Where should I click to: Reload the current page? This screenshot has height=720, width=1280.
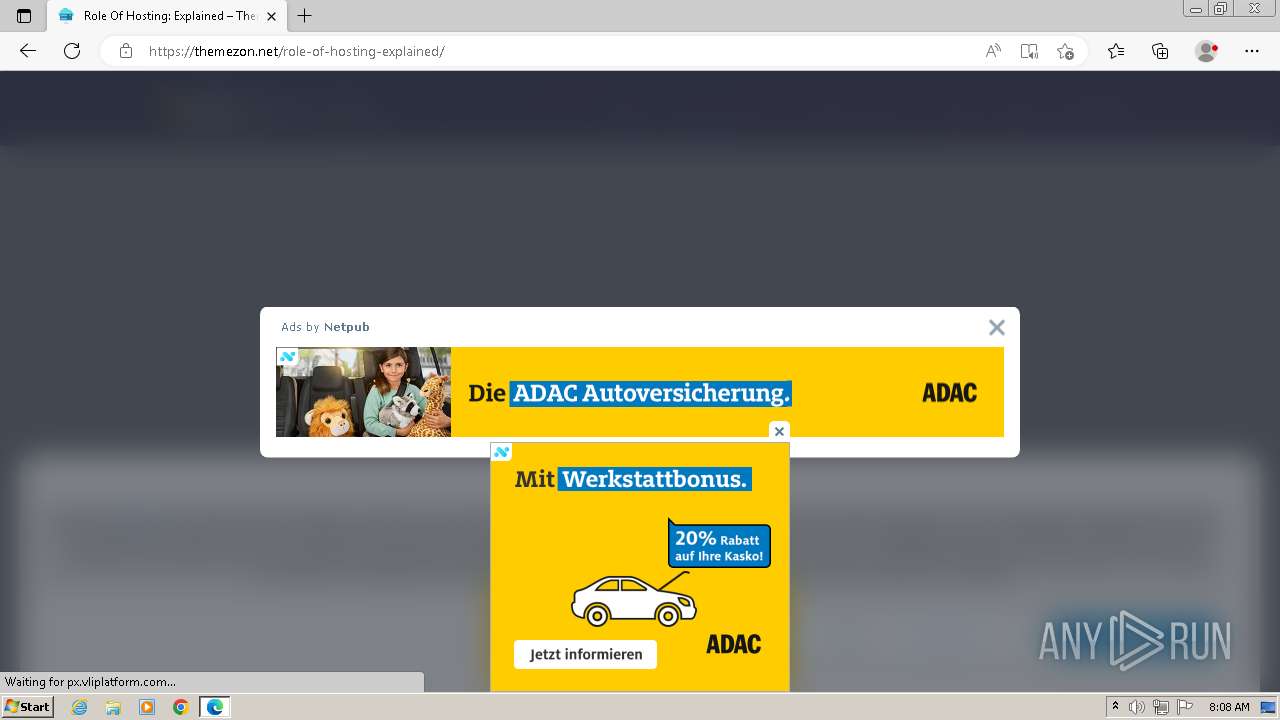click(72, 51)
